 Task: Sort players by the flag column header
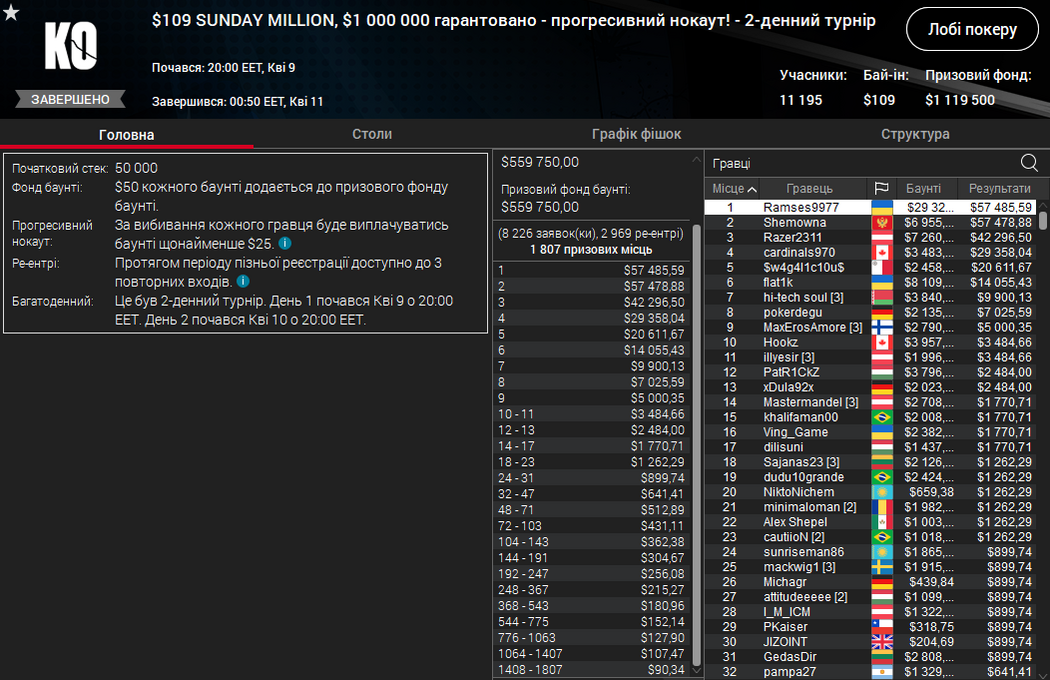[x=881, y=188]
